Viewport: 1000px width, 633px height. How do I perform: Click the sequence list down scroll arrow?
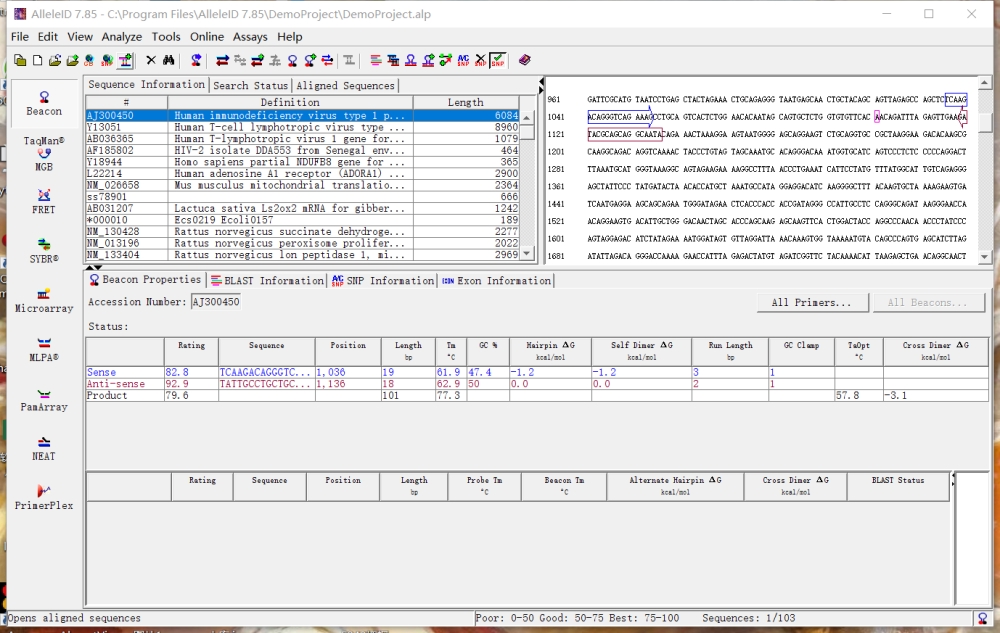(x=527, y=254)
